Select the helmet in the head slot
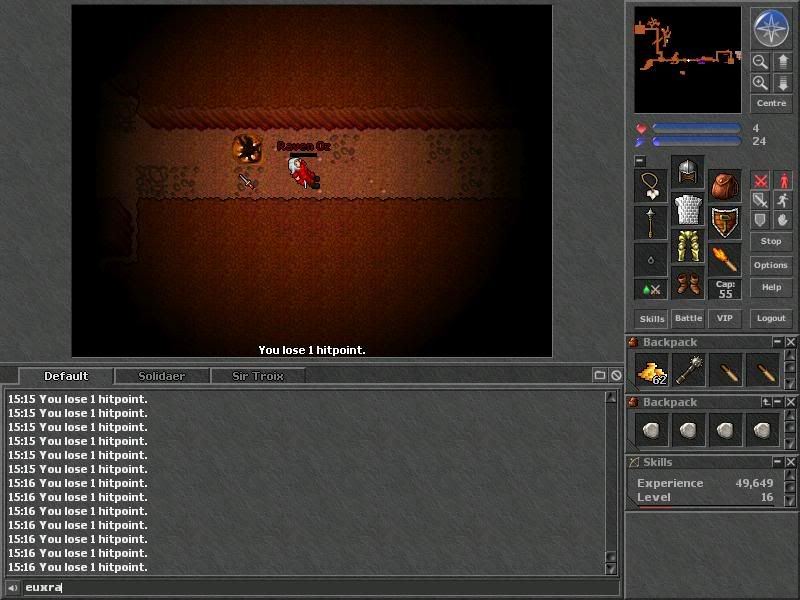The width and height of the screenshot is (800, 600). point(688,172)
